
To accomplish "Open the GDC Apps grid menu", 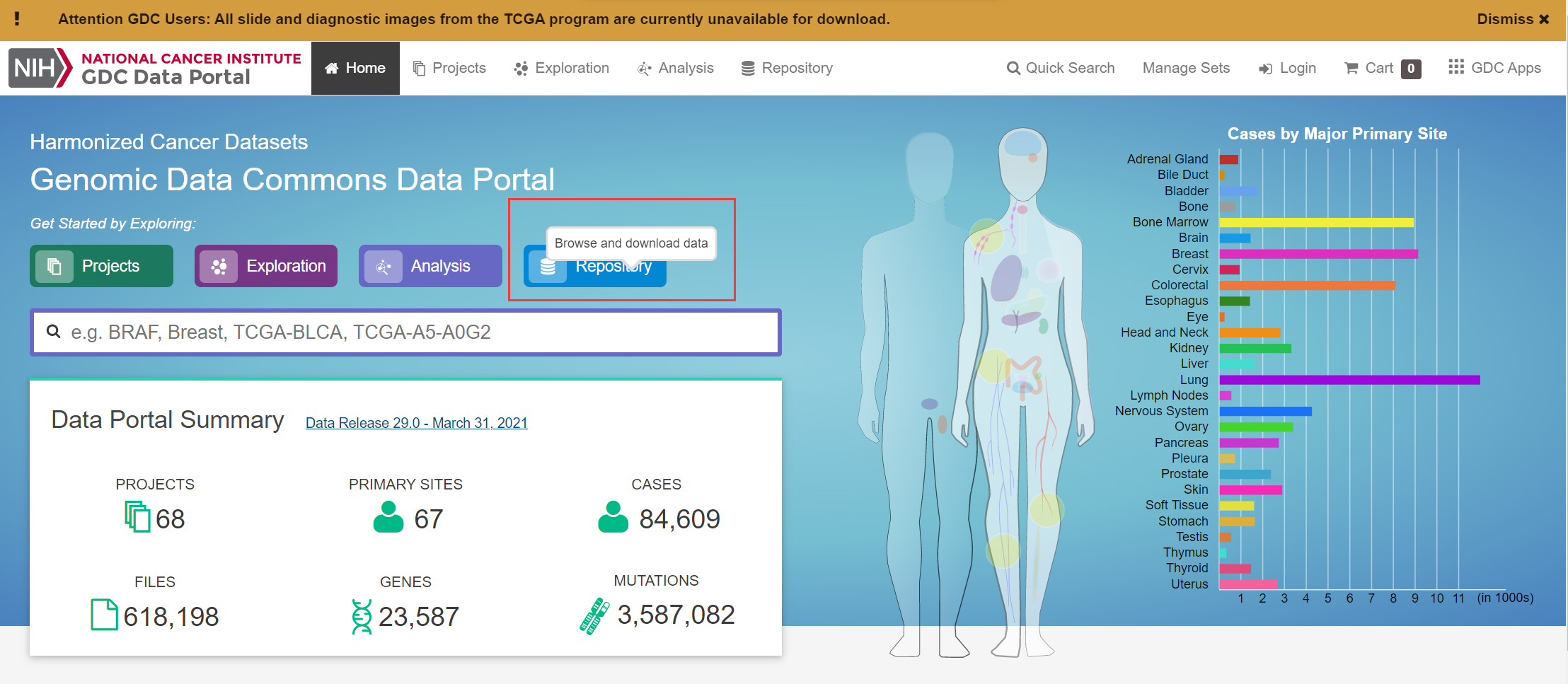I will 1494,68.
